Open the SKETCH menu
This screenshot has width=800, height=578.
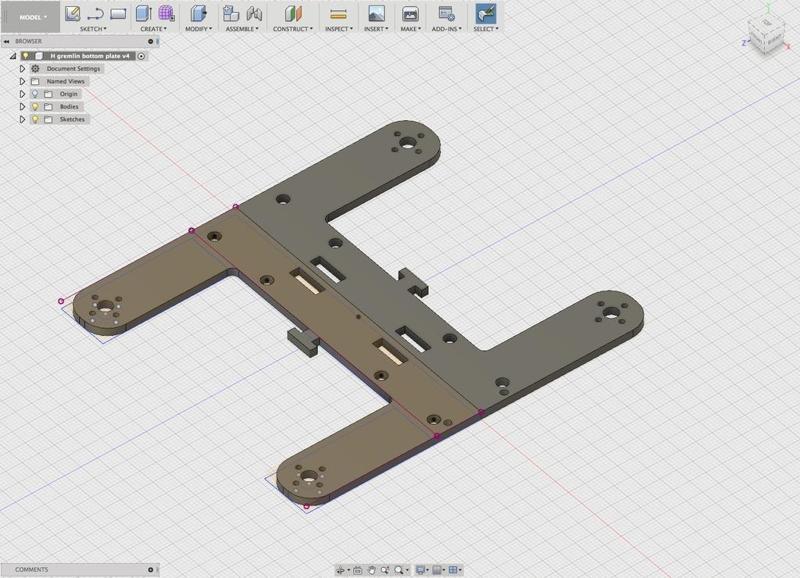93,29
